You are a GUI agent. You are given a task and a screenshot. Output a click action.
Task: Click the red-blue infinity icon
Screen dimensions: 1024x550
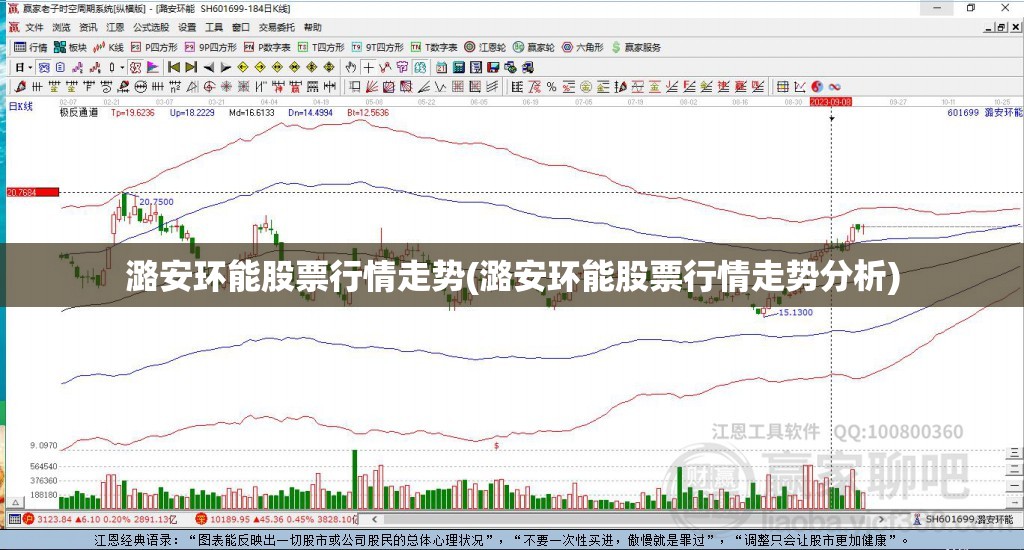coord(835,87)
